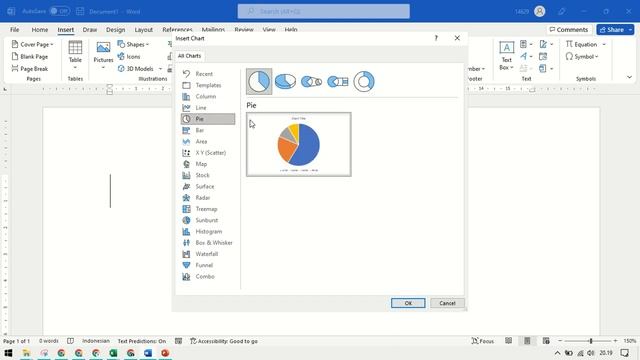Select the standard Pie chart subtype icon

pyautogui.click(x=259, y=81)
